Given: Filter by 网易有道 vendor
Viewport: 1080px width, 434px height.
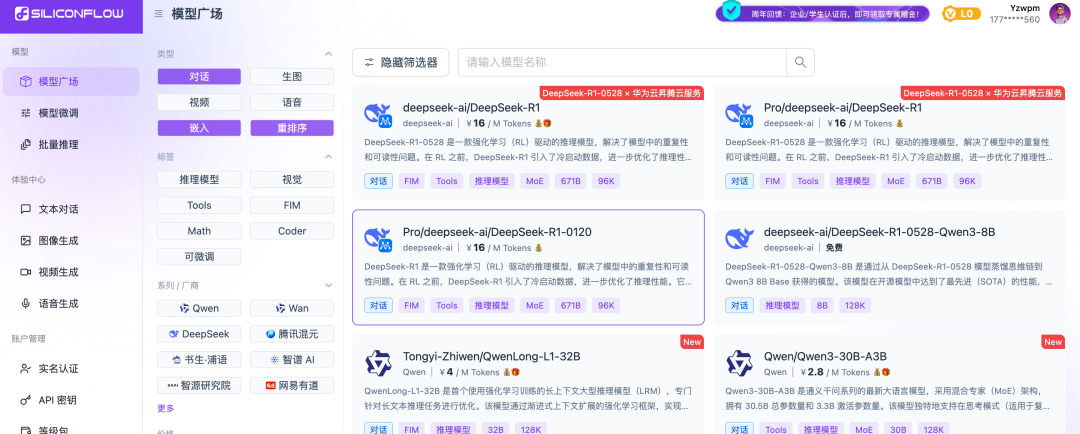Looking at the screenshot, I should [x=292, y=385].
